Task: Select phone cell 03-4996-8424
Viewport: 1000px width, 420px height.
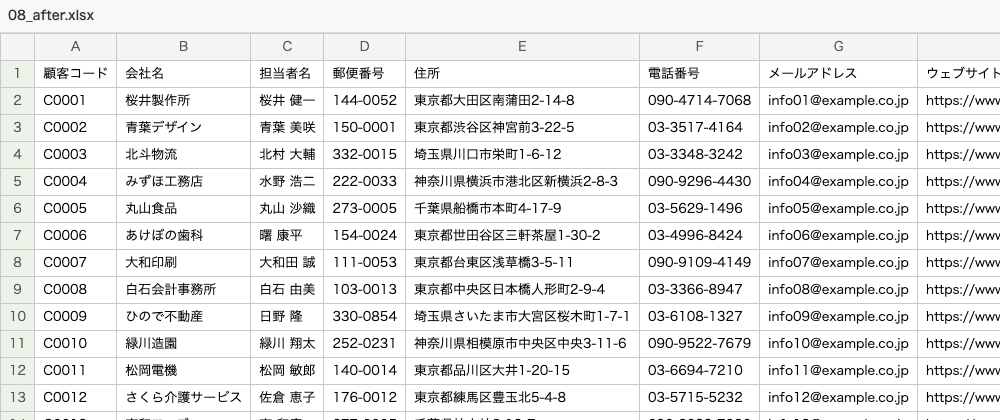Action: click(x=699, y=236)
